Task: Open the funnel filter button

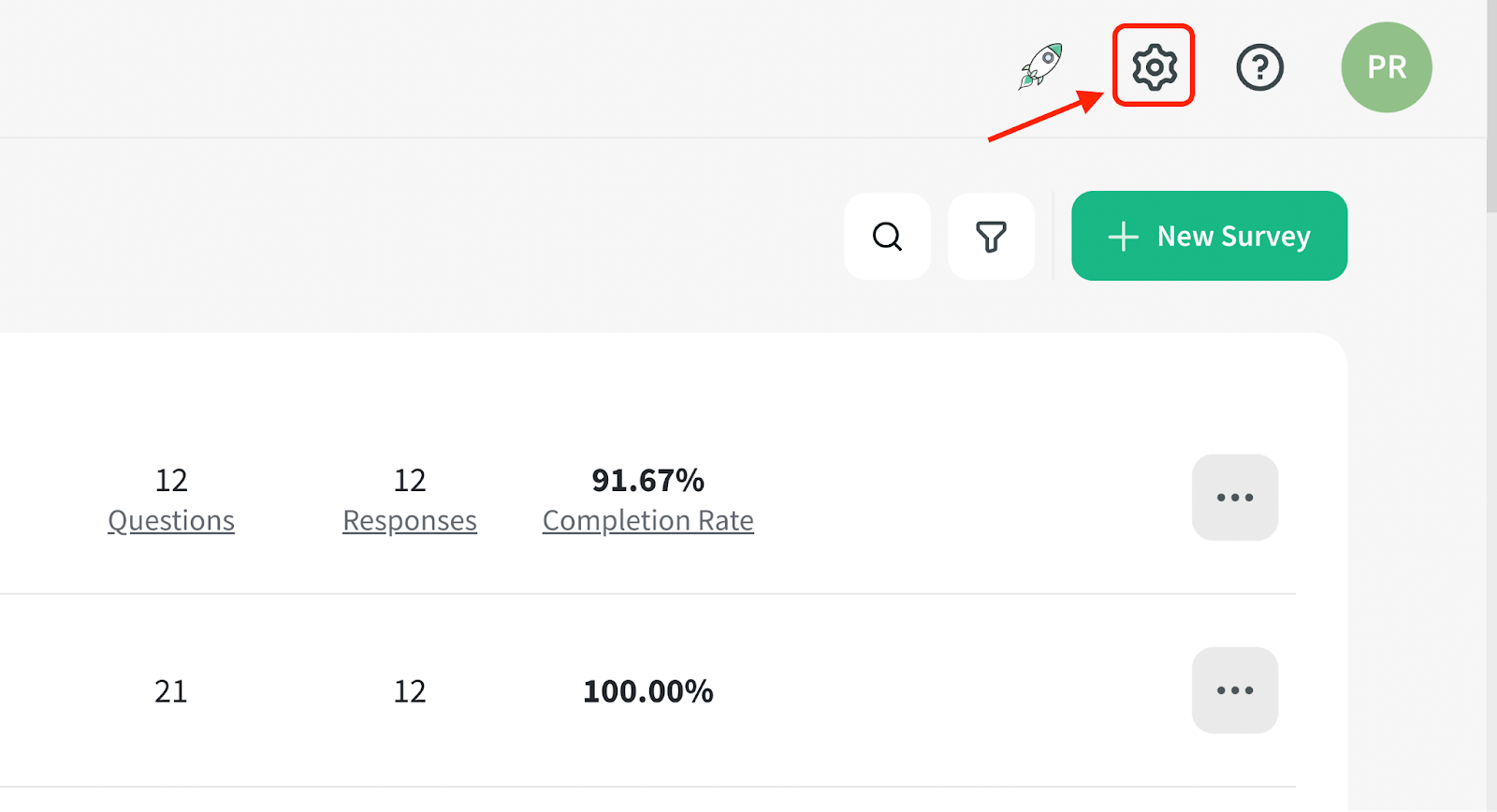Action: (991, 237)
